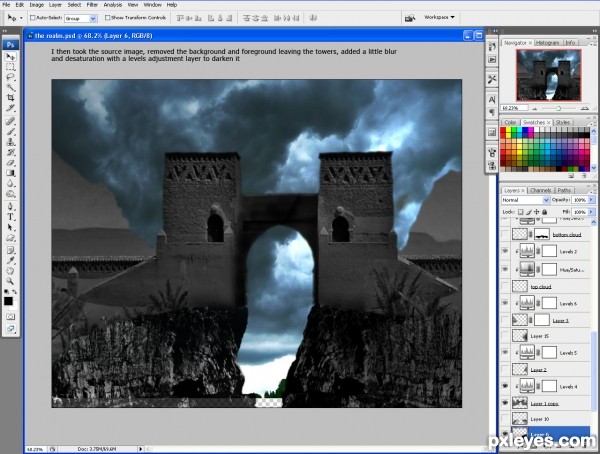600x454 pixels.
Task: Enable Show Transform Controls checkbox
Action: [108, 18]
